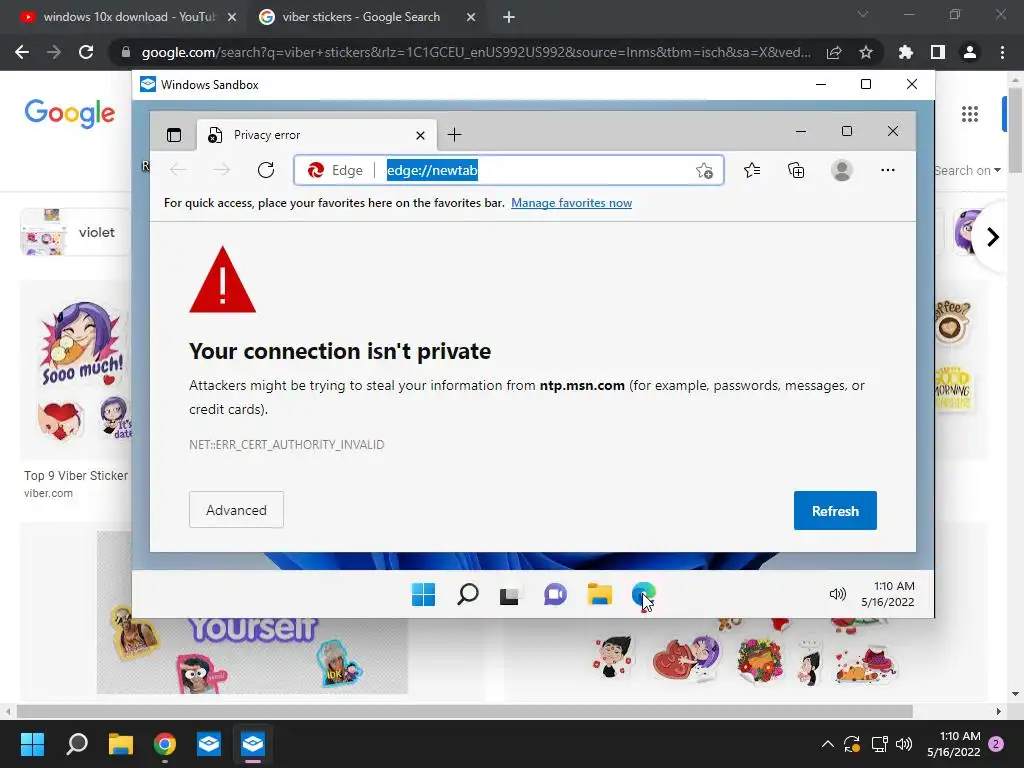Click Edge forward arrow in Sandbox browser
Image resolution: width=1024 pixels, height=768 pixels.
click(x=222, y=170)
